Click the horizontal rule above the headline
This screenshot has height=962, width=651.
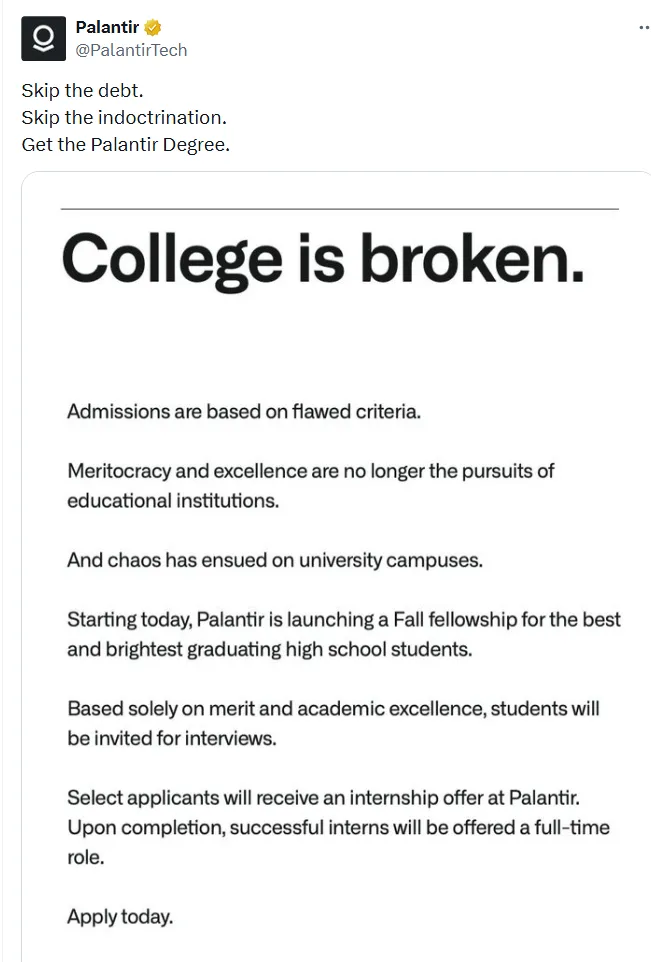pyautogui.click(x=339, y=209)
